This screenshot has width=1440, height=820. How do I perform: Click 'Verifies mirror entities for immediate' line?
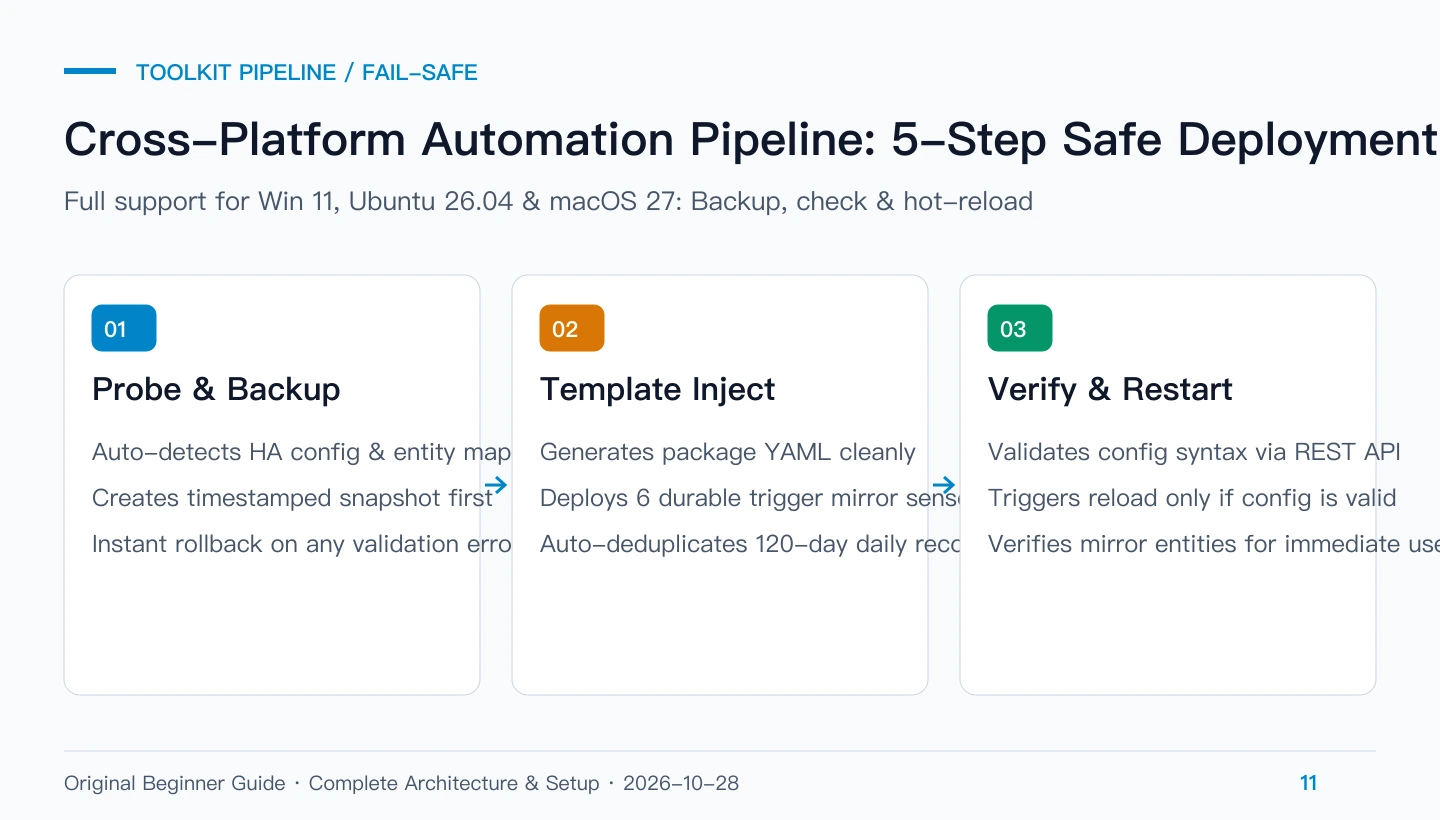[x=1214, y=544]
